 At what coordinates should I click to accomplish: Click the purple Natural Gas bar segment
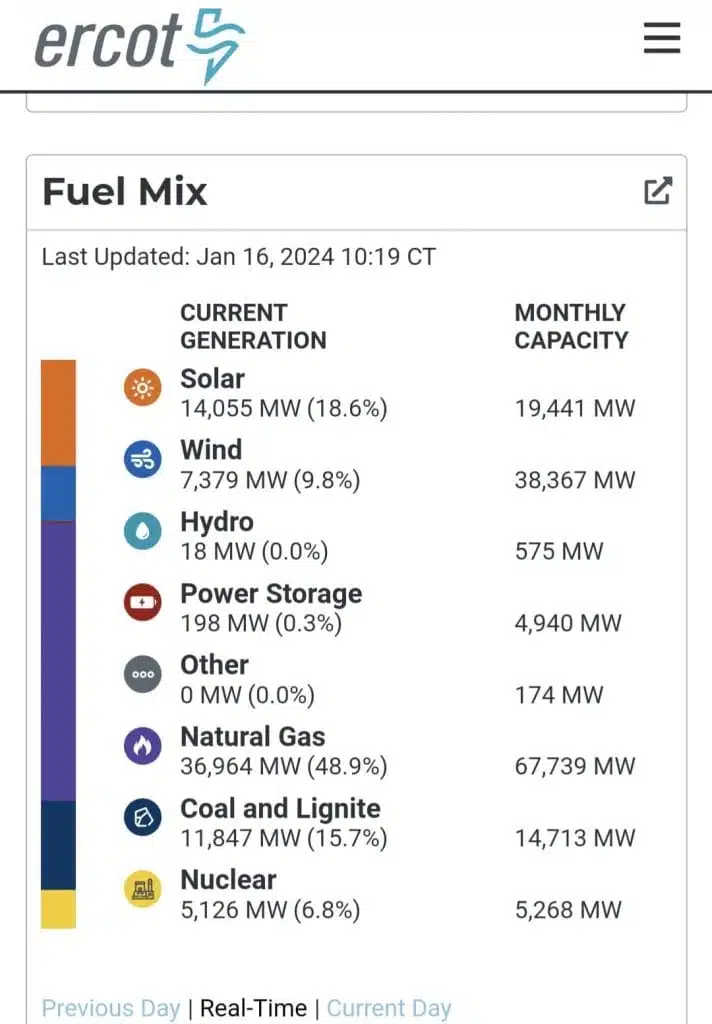(x=58, y=660)
